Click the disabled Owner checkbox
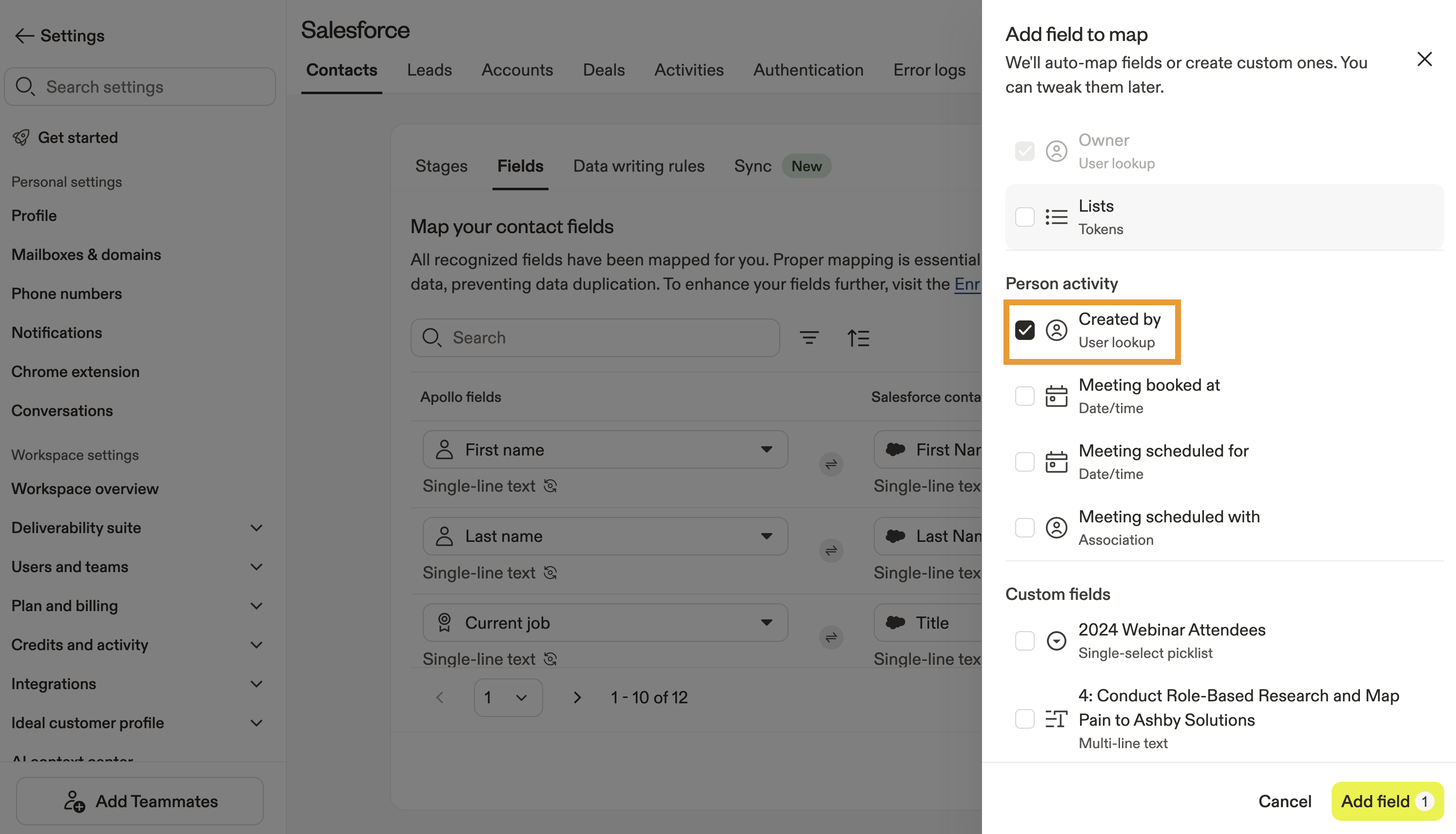This screenshot has width=1456, height=834. 1024,151
